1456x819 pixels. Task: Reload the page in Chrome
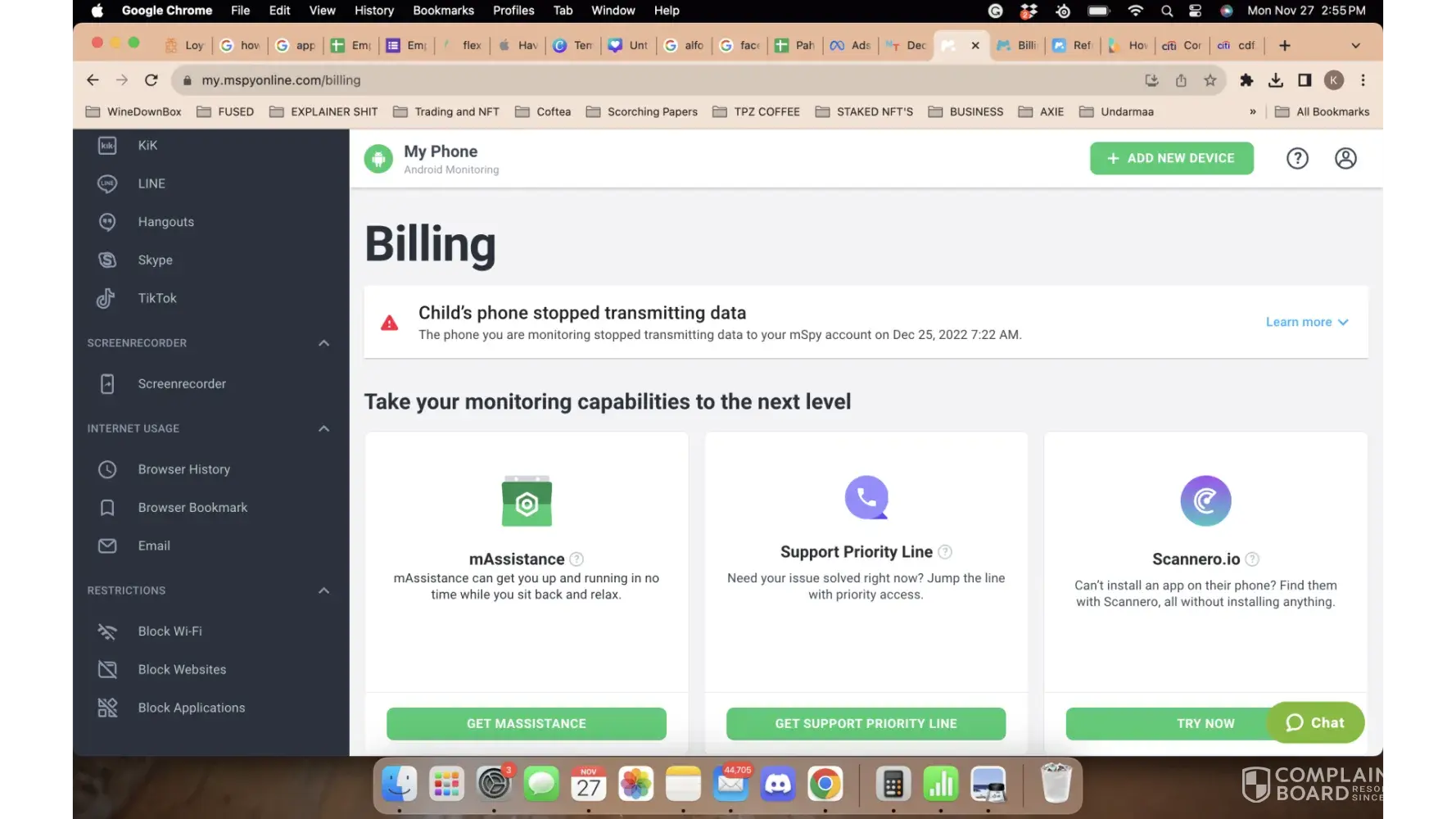151,80
